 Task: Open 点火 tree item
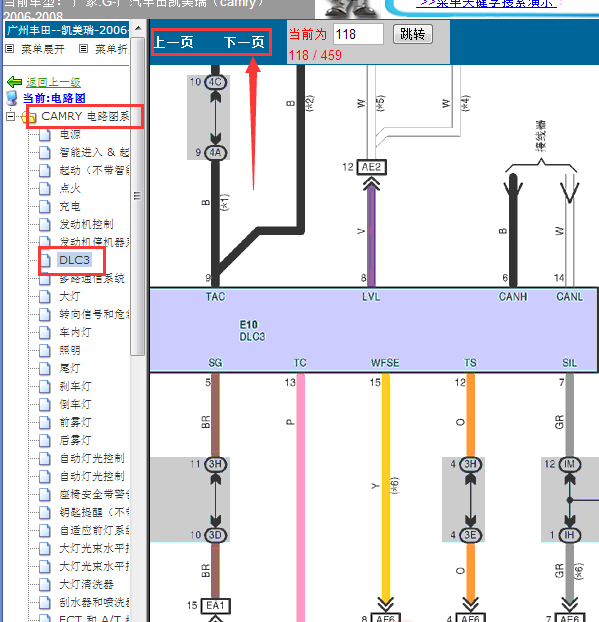pyautogui.click(x=70, y=188)
